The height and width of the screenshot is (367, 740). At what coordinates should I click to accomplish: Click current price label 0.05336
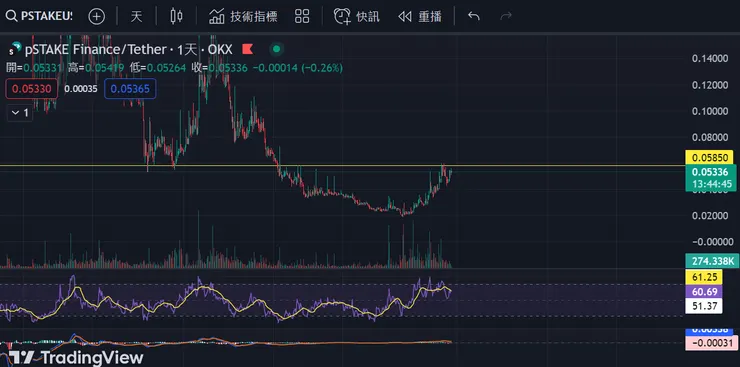click(710, 172)
